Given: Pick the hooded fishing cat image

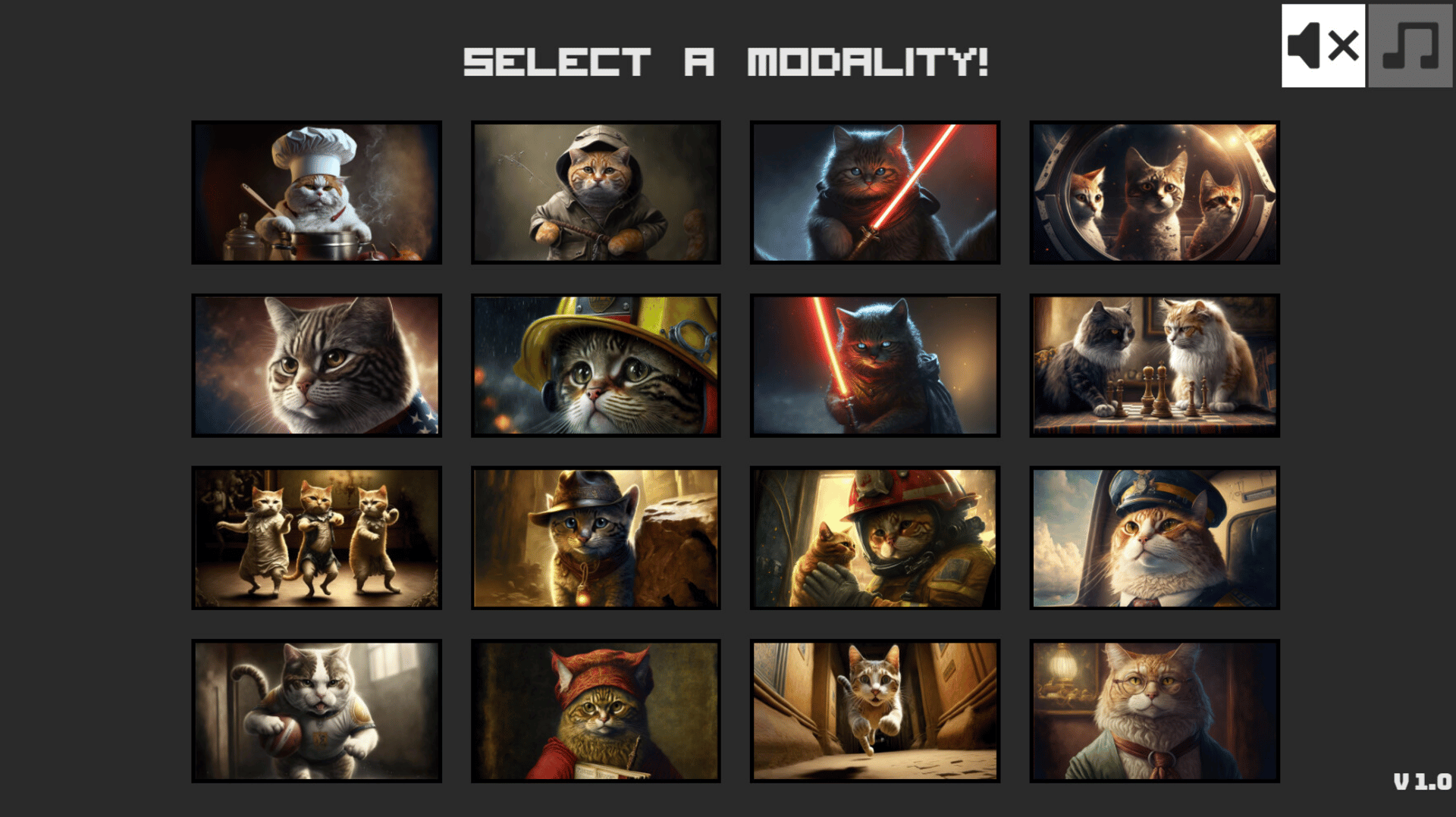Looking at the screenshot, I should [595, 193].
